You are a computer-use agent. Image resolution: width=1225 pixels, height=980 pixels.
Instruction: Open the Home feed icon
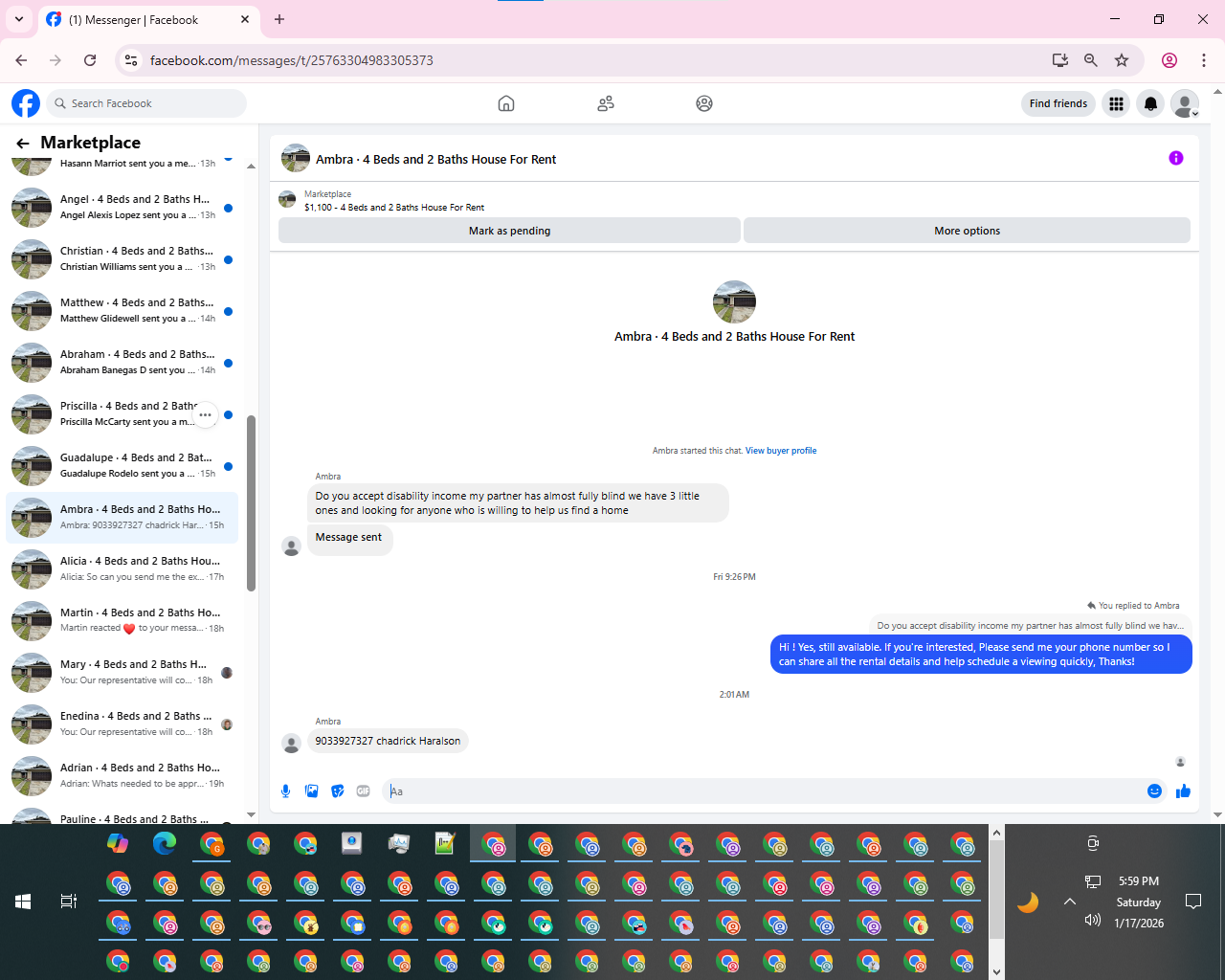(x=506, y=103)
